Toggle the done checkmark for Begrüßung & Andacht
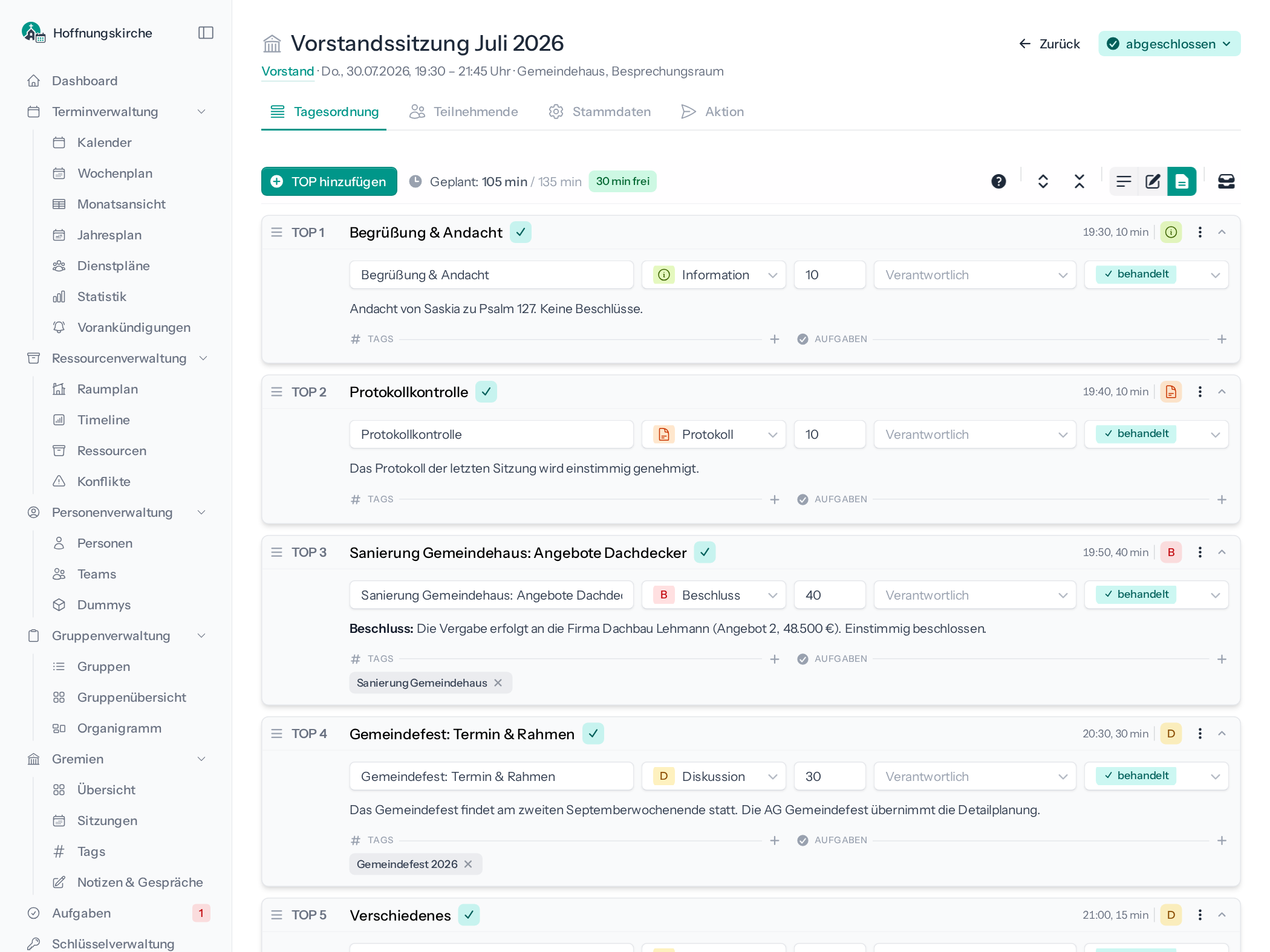Image resolution: width=1270 pixels, height=952 pixels. coord(520,232)
